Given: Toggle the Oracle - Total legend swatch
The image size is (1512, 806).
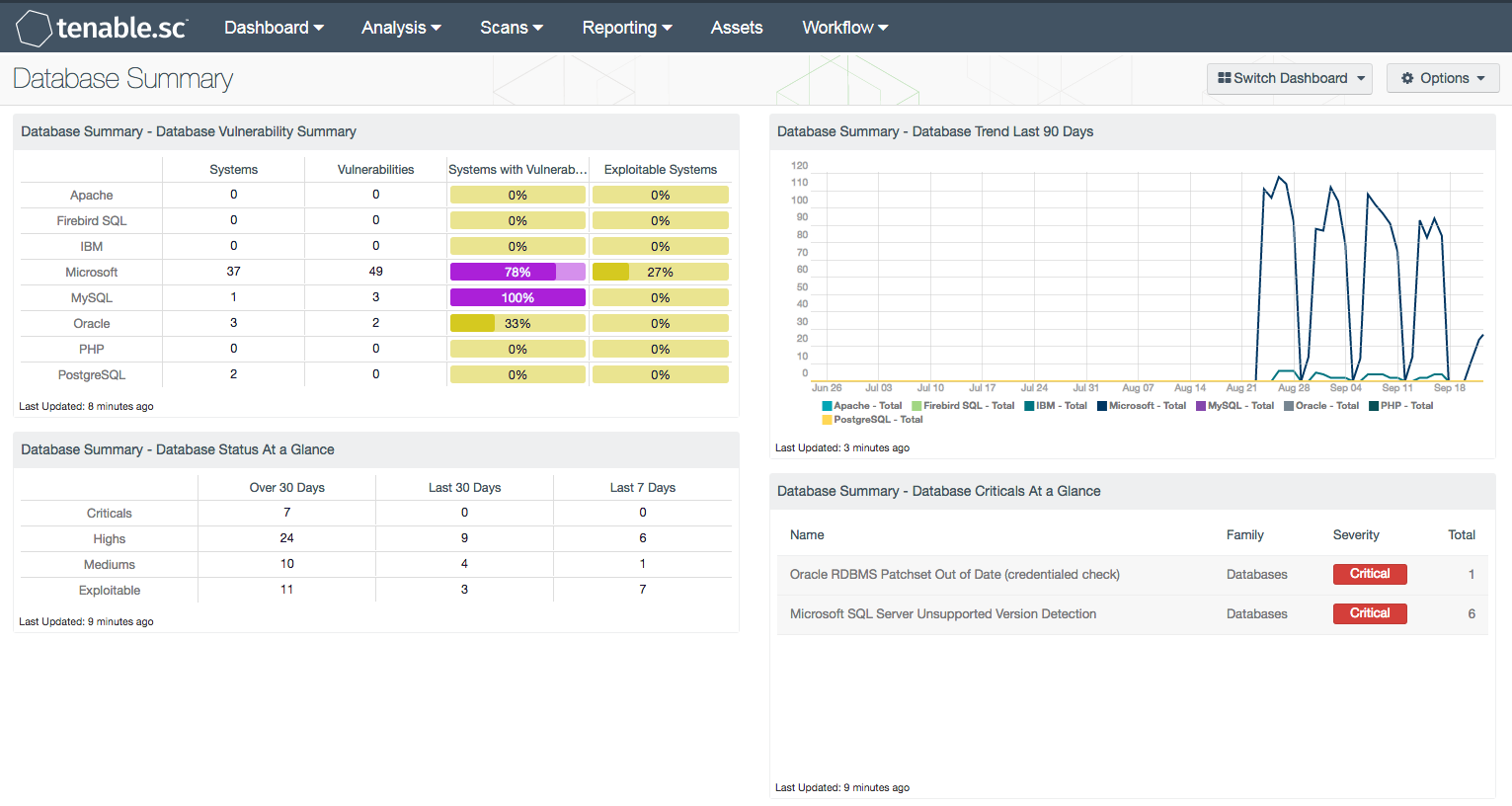Looking at the screenshot, I should (x=1289, y=406).
